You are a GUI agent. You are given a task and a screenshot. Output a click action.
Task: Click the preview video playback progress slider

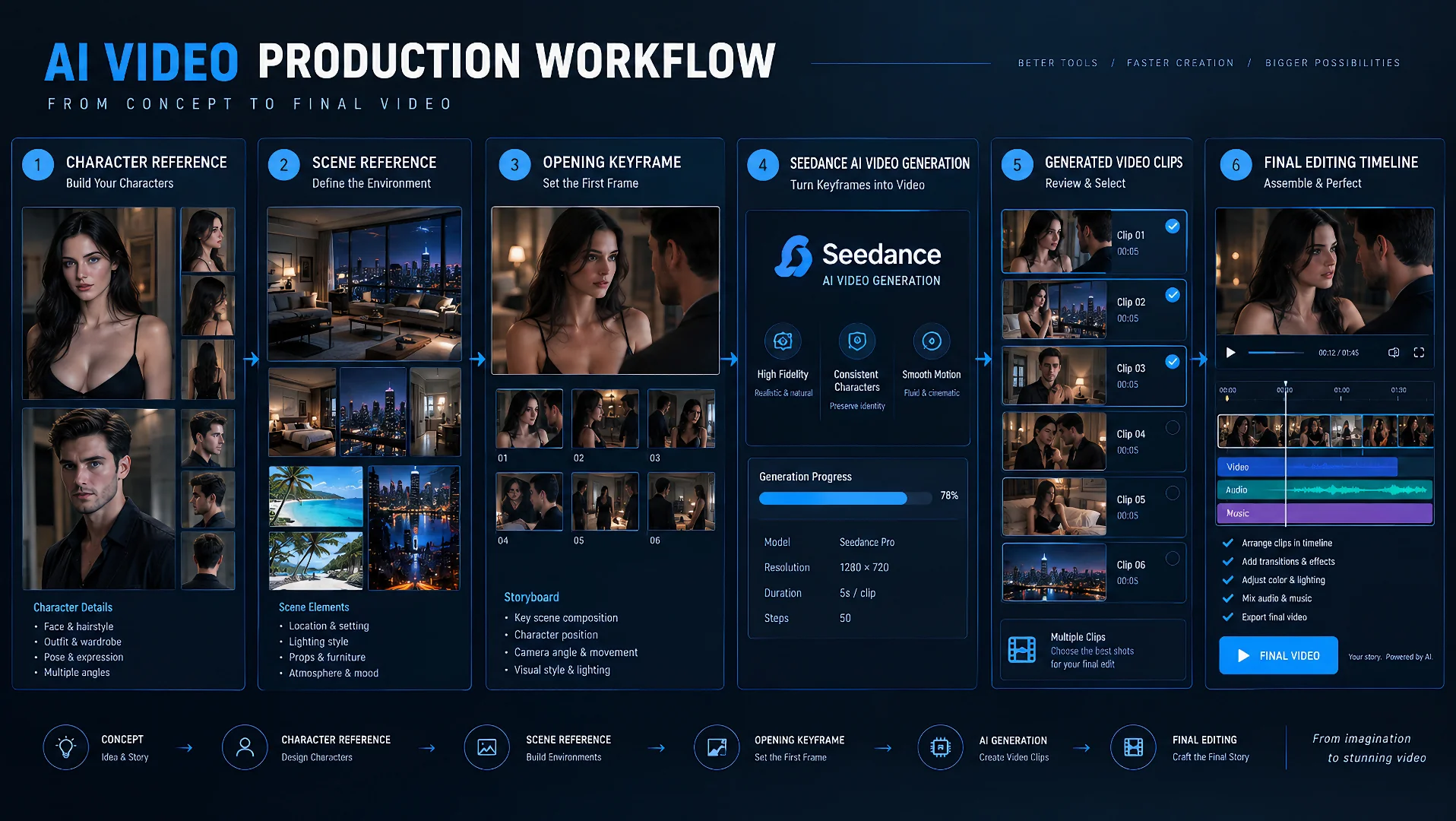pos(1277,353)
